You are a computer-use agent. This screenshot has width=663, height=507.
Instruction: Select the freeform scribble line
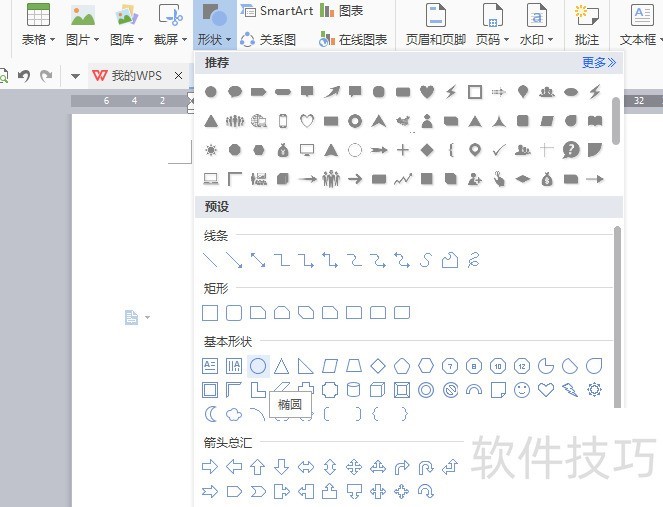pos(474,260)
